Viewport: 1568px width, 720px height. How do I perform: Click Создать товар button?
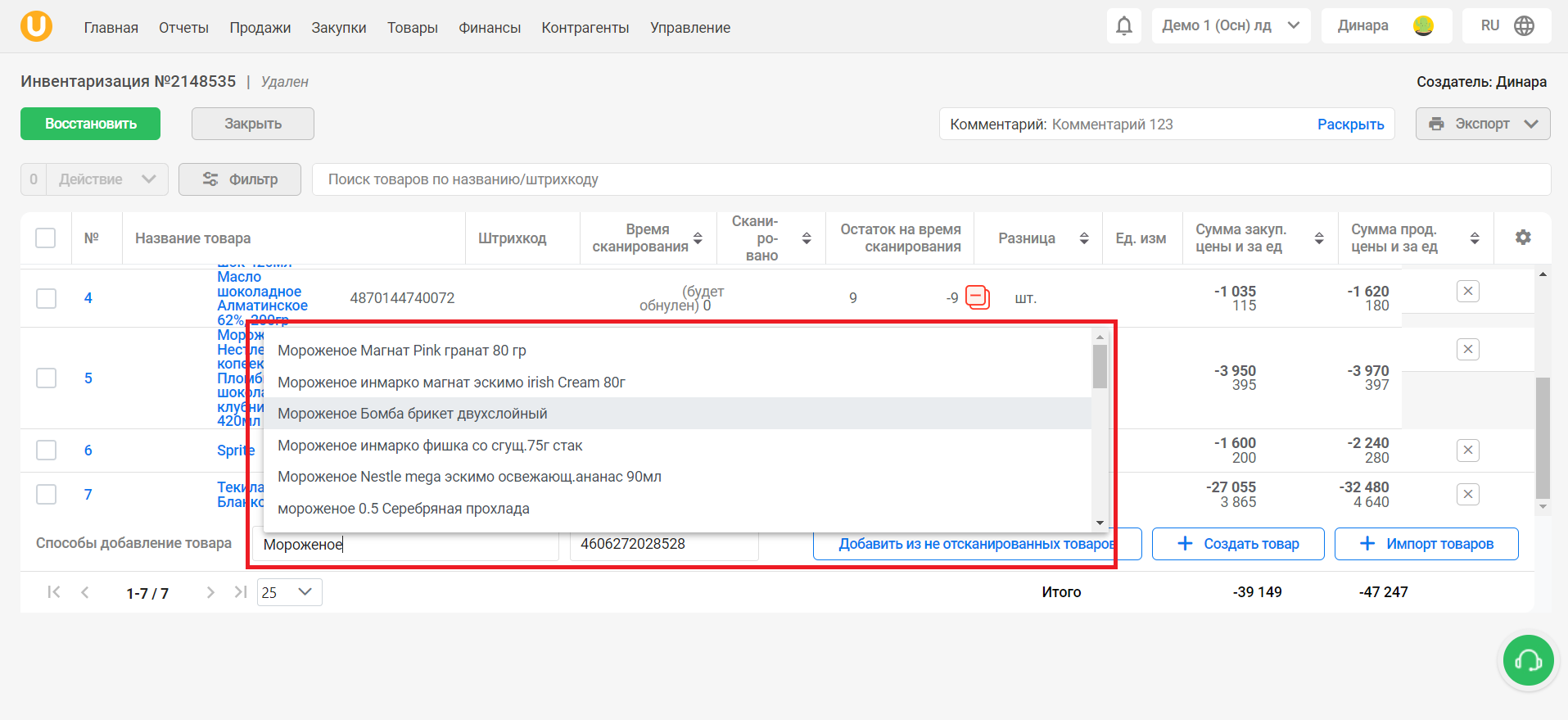1238,544
